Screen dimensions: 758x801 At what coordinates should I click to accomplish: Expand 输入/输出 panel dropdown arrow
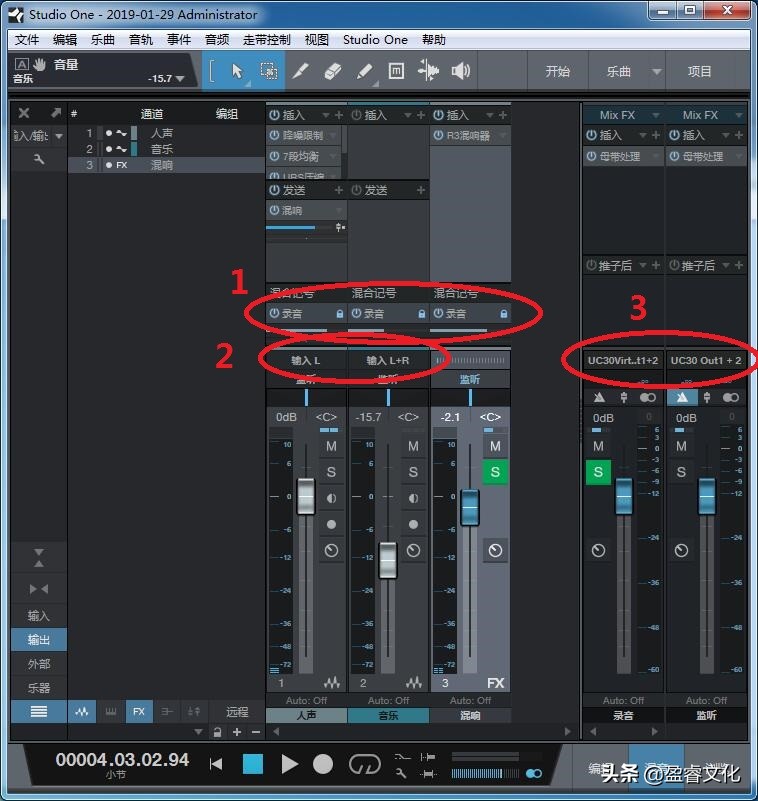click(59, 136)
